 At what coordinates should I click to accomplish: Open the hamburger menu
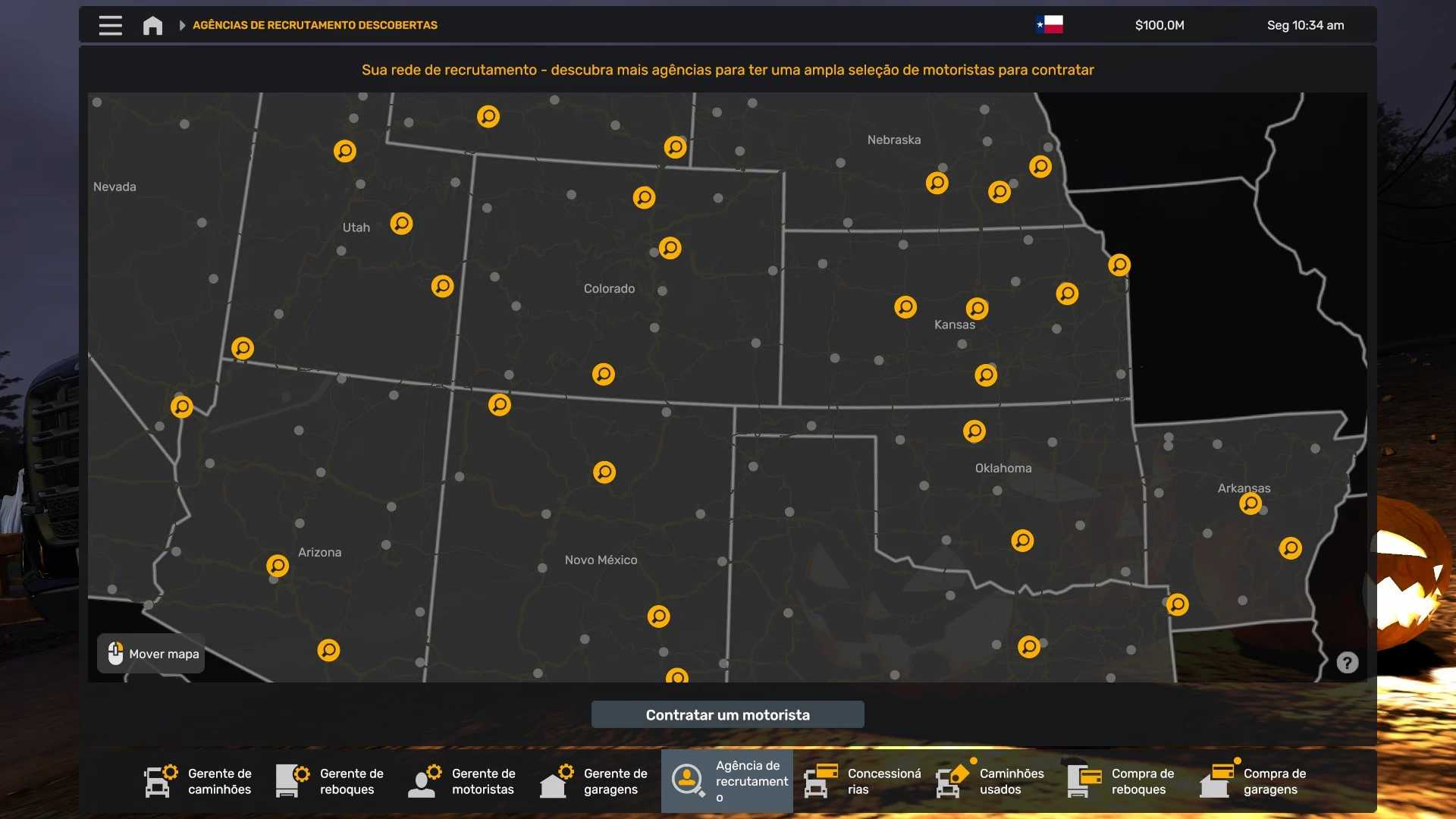(110, 25)
